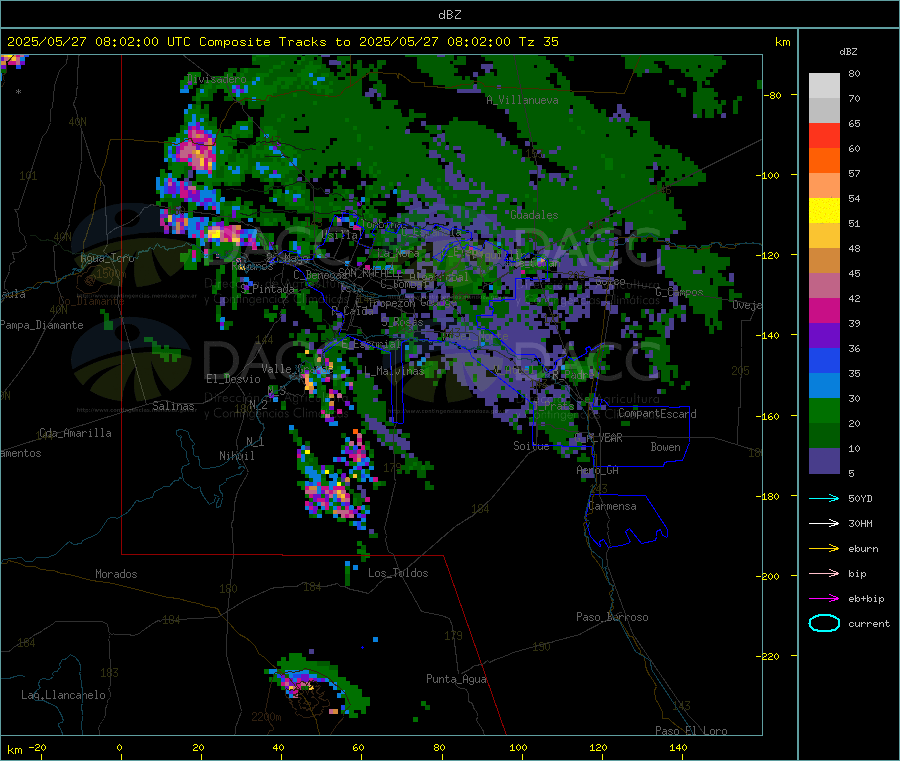Click the 'Bowen' map label
The image size is (900, 761).
pyautogui.click(x=665, y=447)
